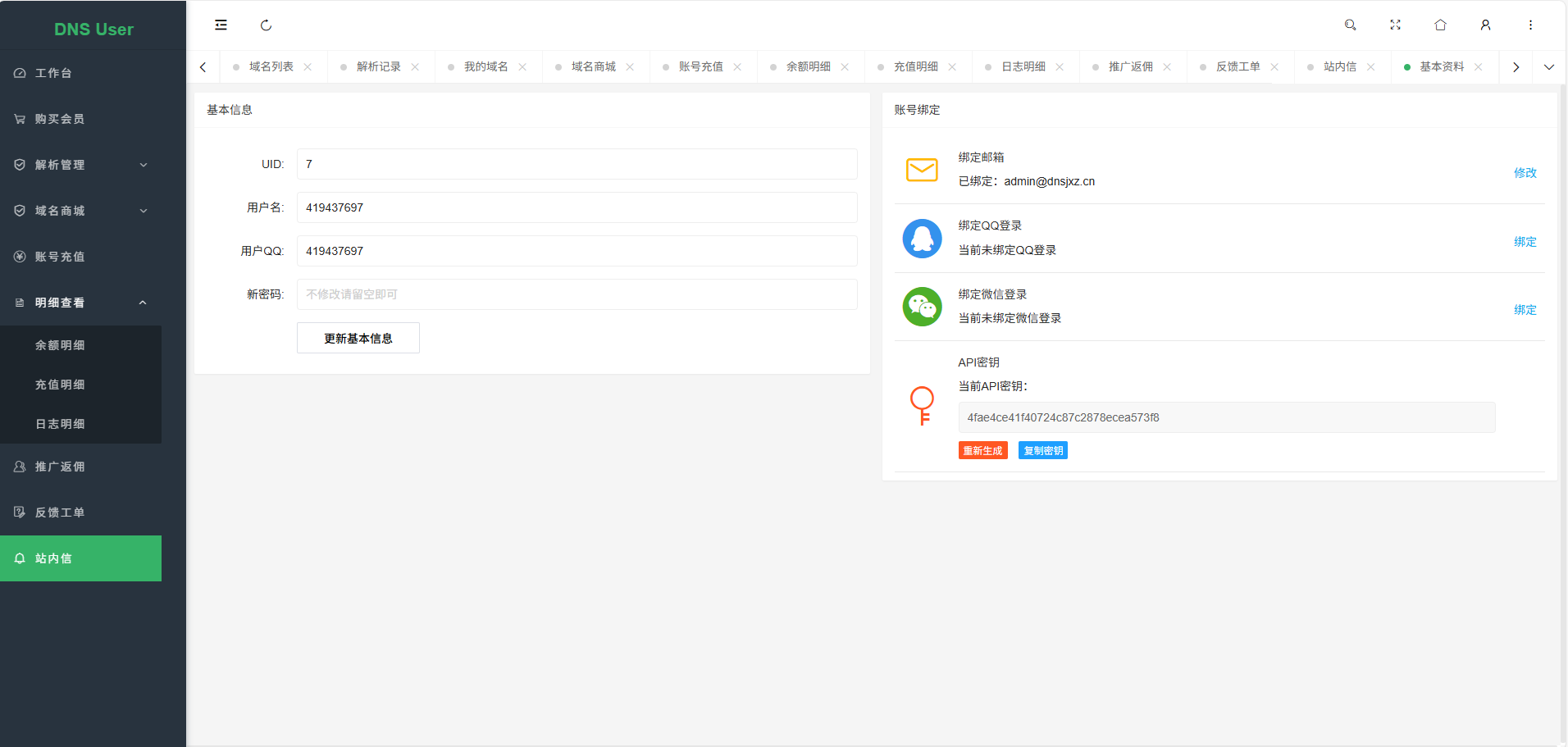Click the 更新基本信息 button
The height and width of the screenshot is (747, 1568).
[x=358, y=338]
